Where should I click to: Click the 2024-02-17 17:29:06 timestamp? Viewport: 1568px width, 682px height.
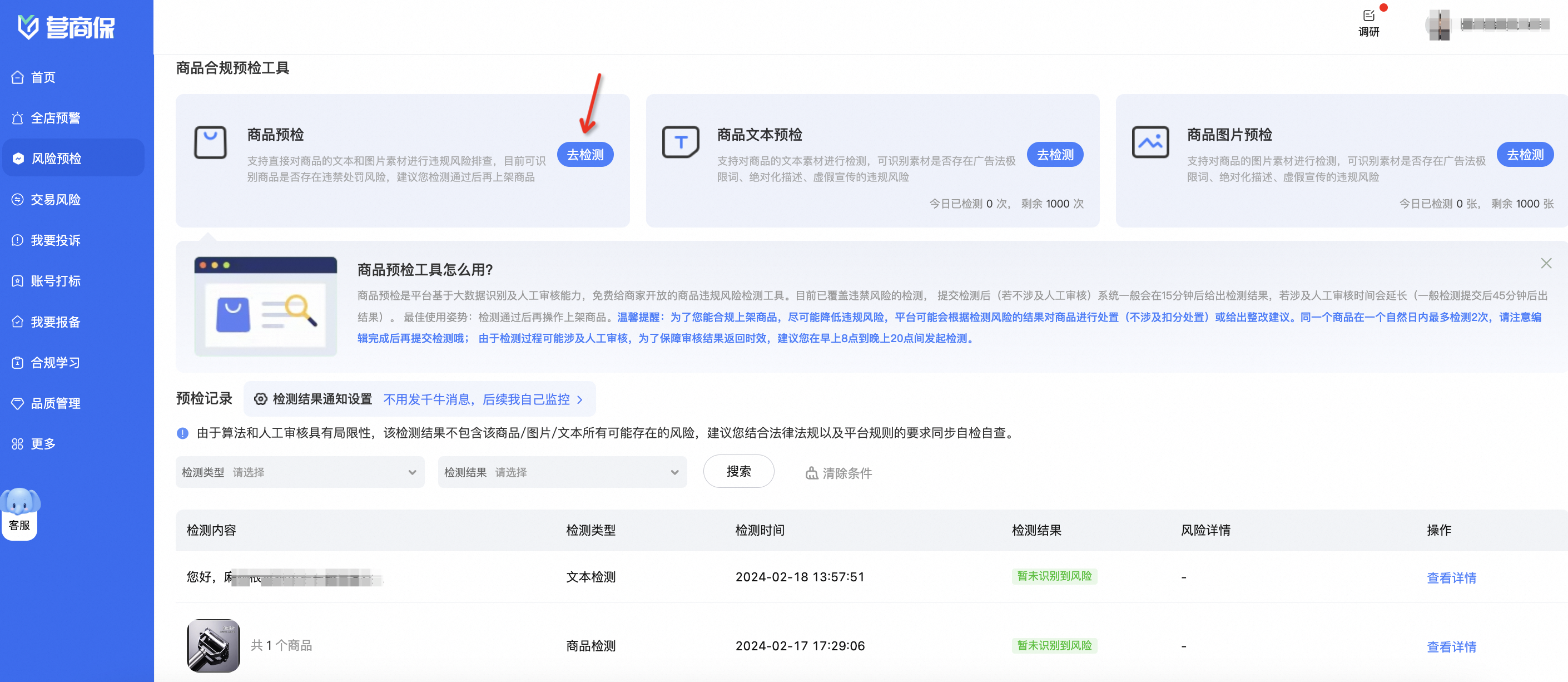(x=799, y=645)
